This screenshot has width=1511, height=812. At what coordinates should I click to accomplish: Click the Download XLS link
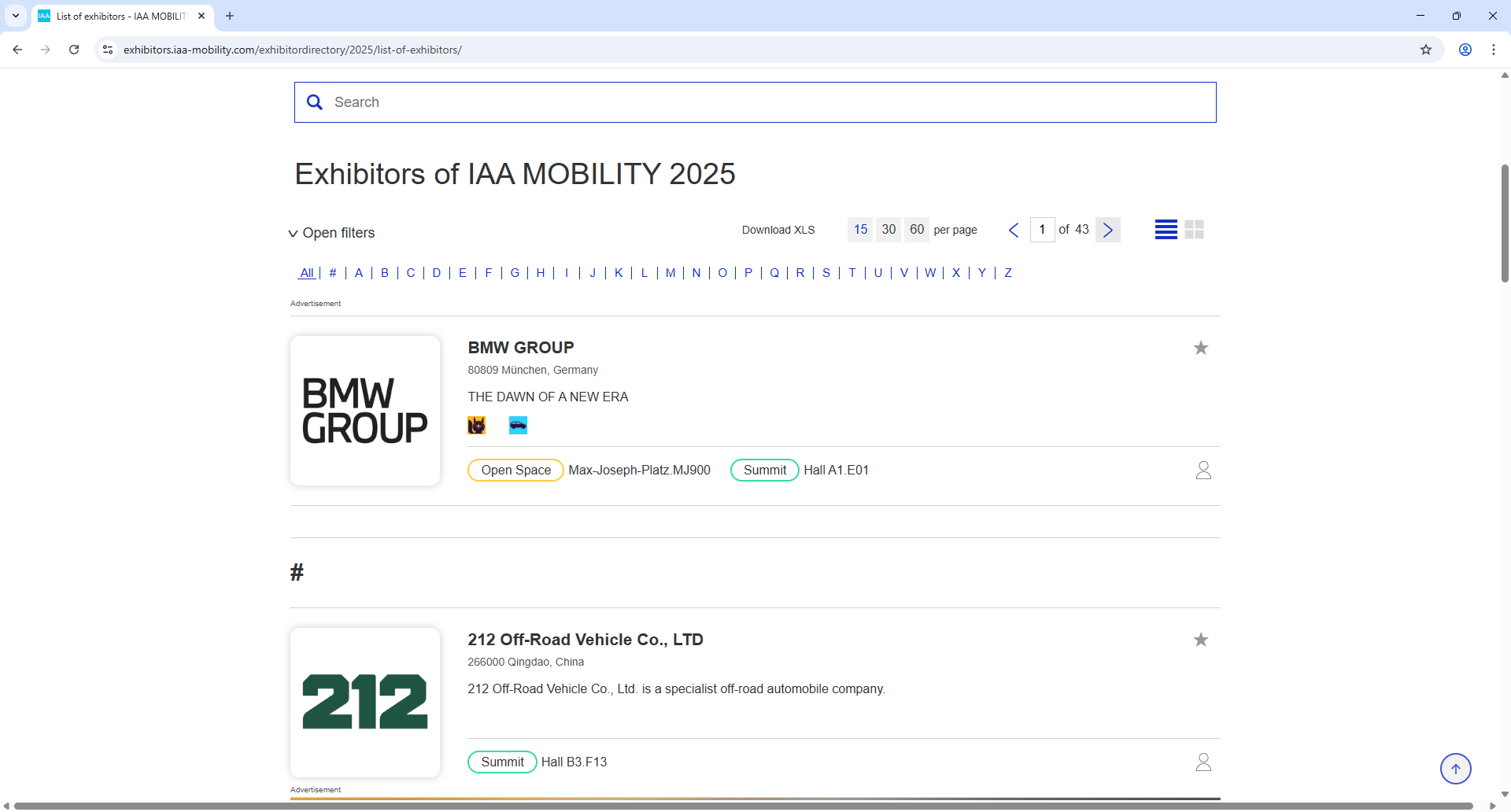pyautogui.click(x=778, y=230)
